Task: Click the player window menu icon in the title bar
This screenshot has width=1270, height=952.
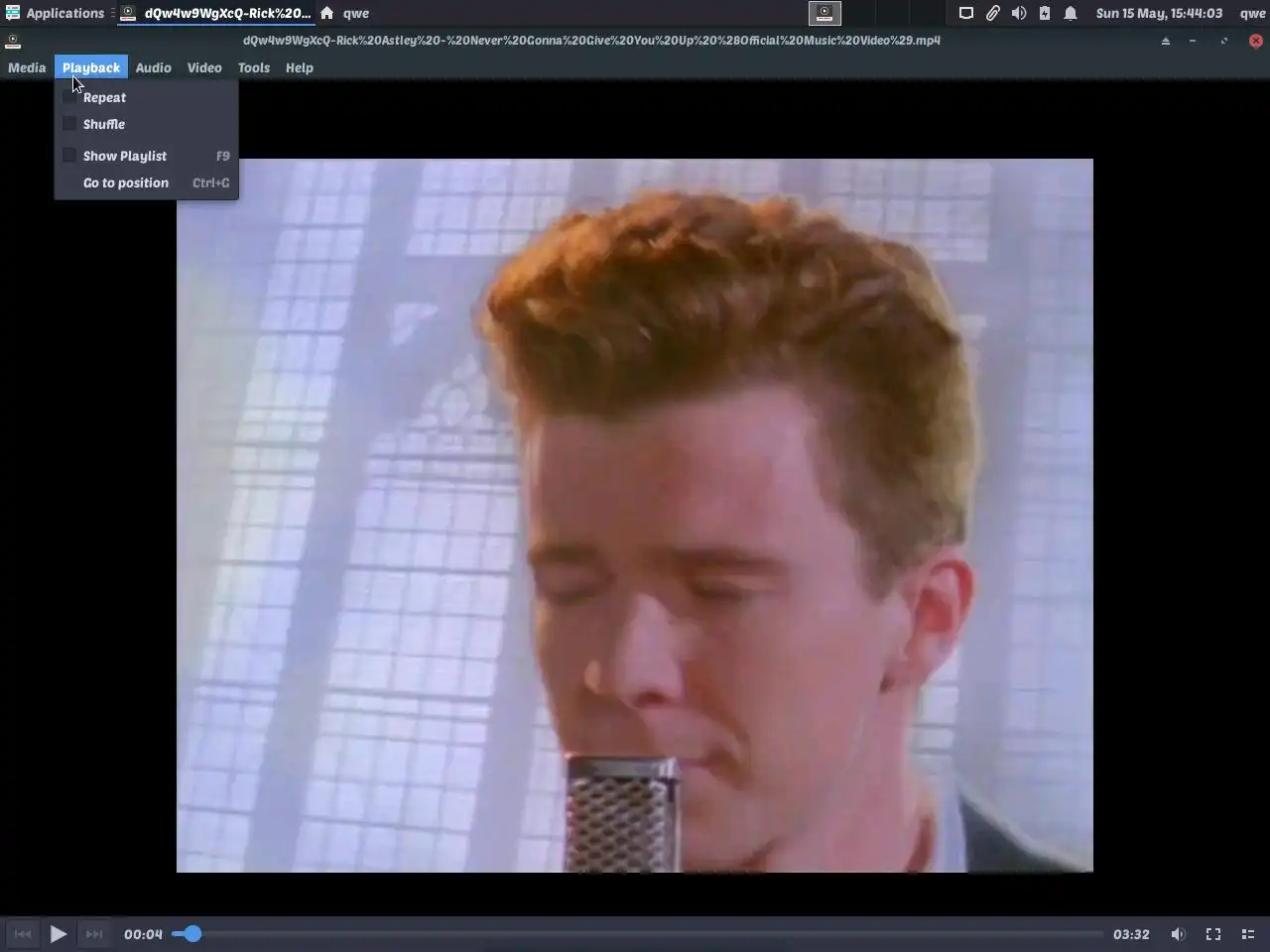Action: coord(13,41)
